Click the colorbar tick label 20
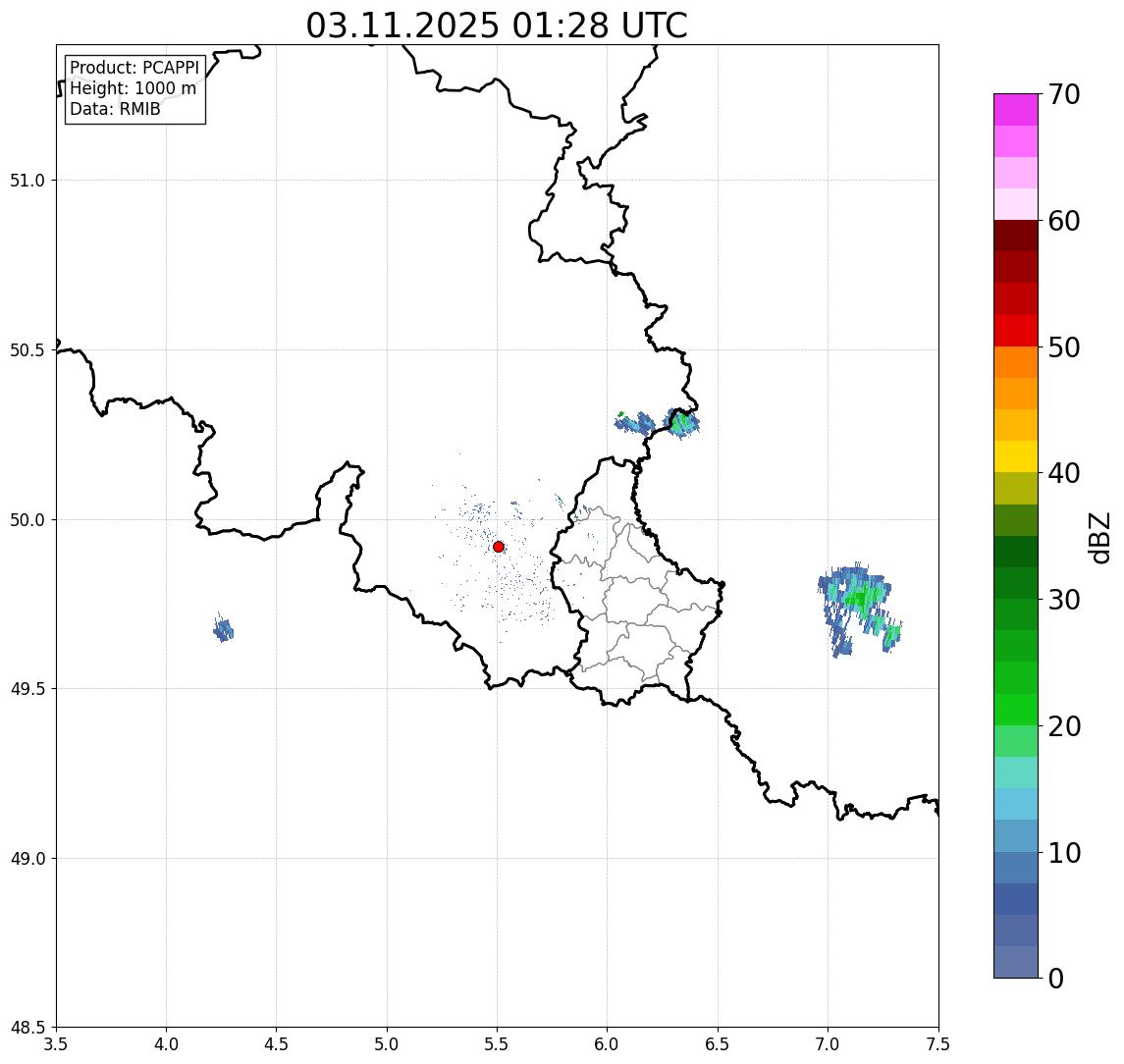Image resolution: width=1124 pixels, height=1064 pixels. pyautogui.click(x=1064, y=726)
